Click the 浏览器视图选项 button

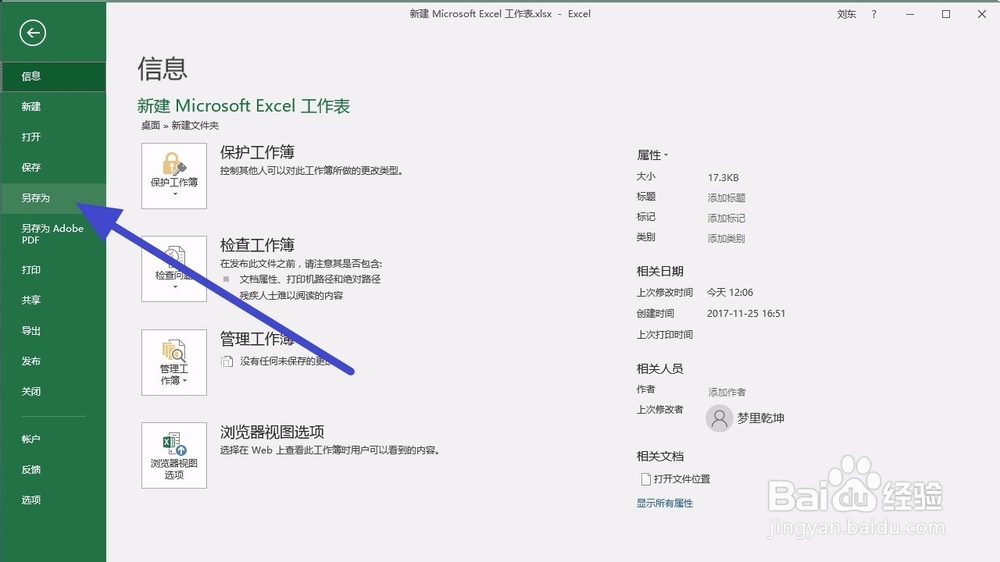point(174,455)
